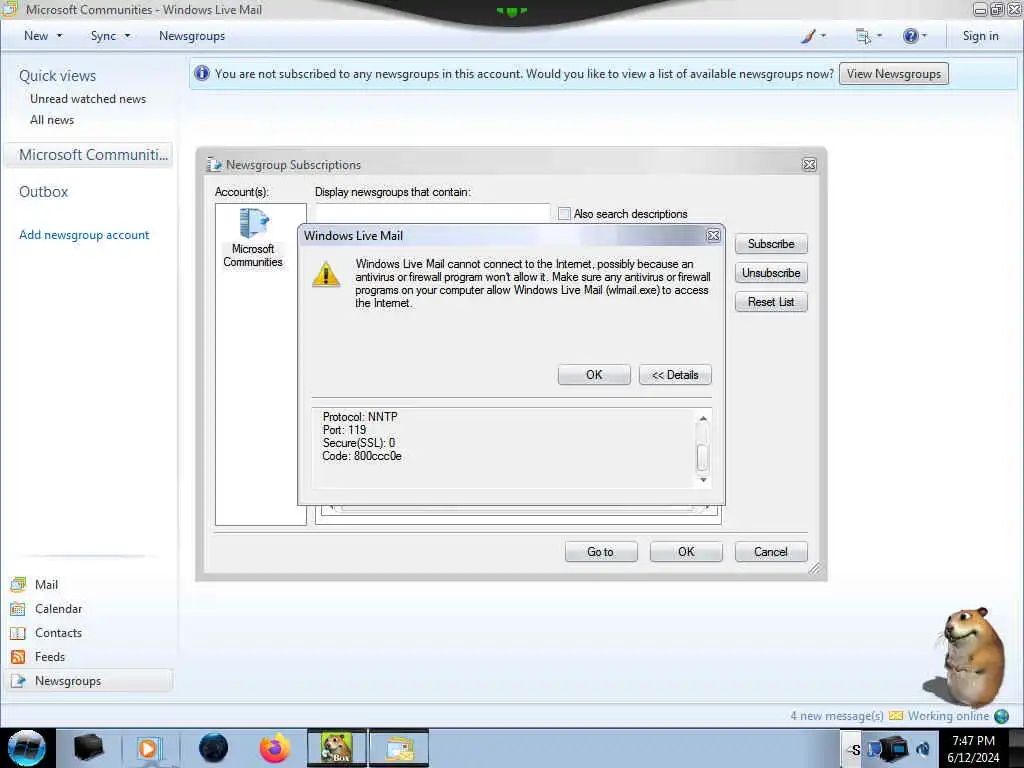Click the 'Code: 800ccc0e' error detail text
This screenshot has width=1024, height=768.
click(362, 456)
